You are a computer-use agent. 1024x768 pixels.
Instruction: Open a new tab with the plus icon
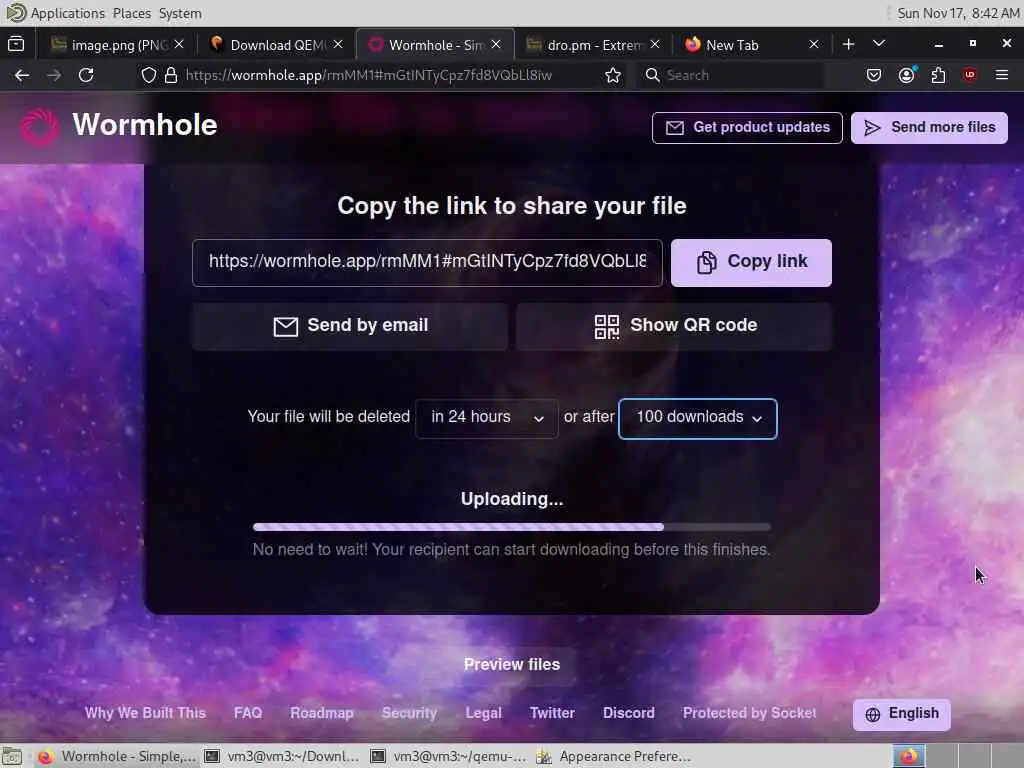click(848, 44)
